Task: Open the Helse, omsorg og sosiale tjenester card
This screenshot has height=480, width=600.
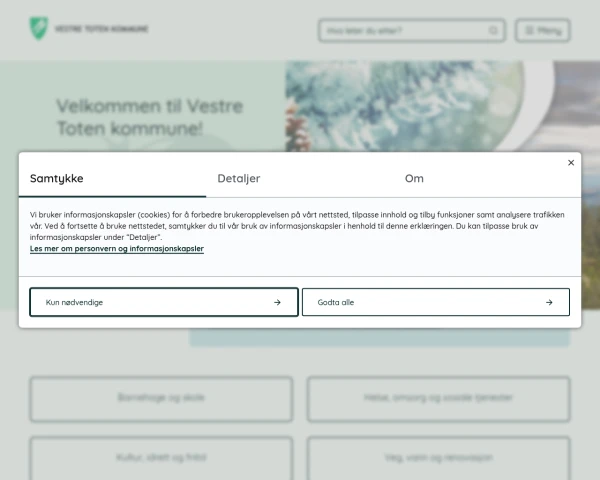Action: (439, 399)
